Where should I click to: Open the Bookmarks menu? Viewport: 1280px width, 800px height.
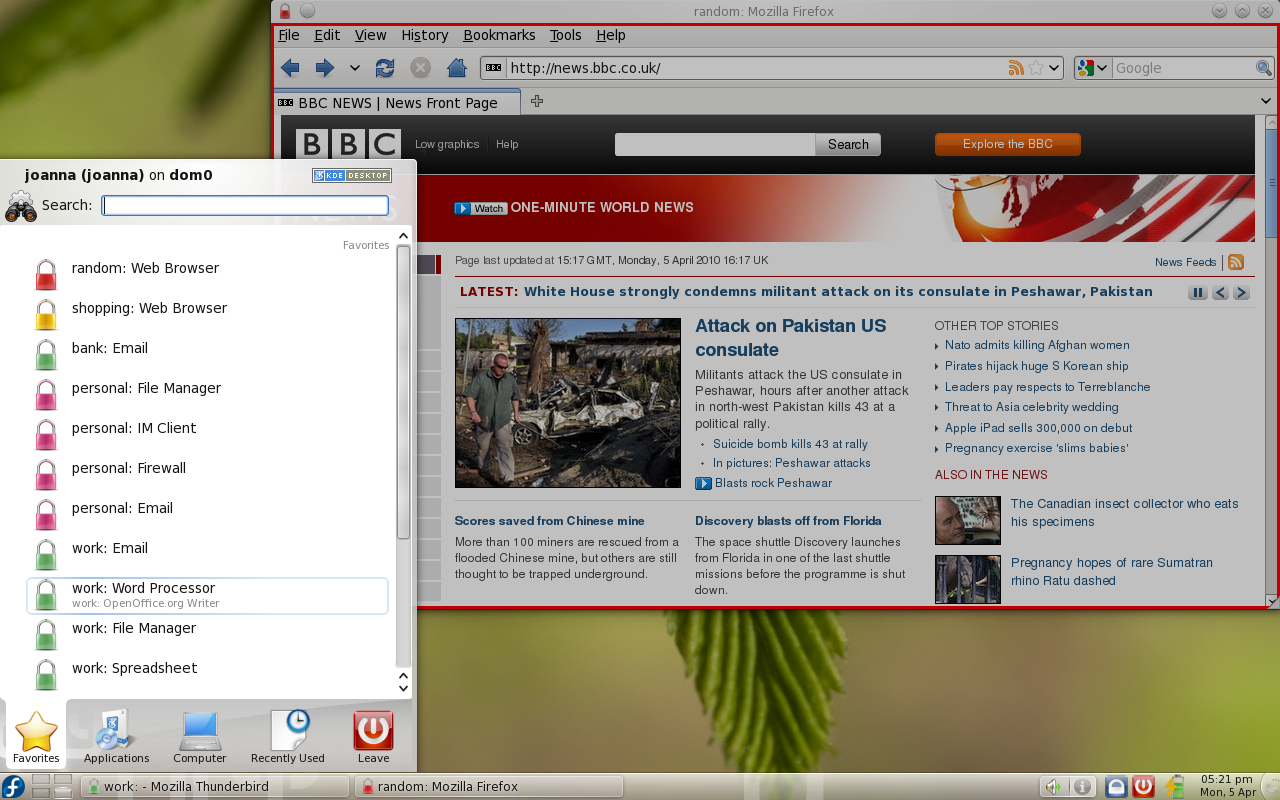[499, 35]
